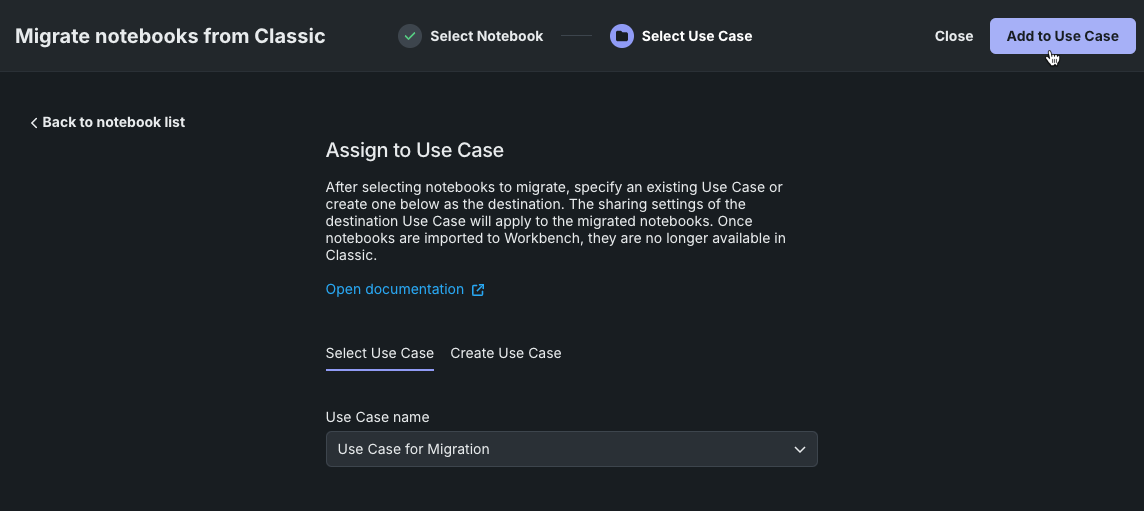Viewport: 1144px width, 511px height.
Task: Click the Migrate notebooks from Classic title
Action: (x=170, y=36)
